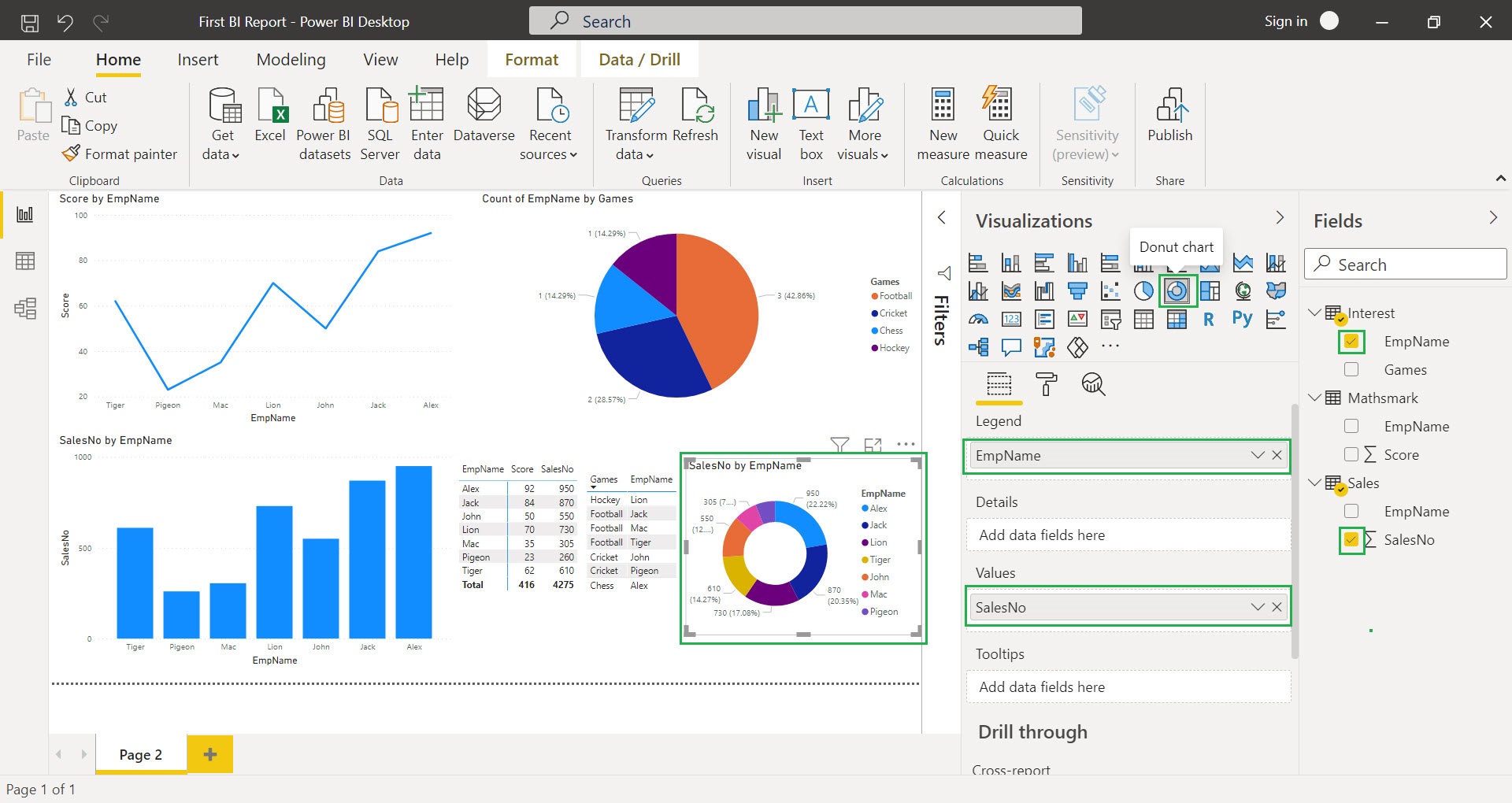1512x803 pixels.
Task: Switch to the Insert ribbon tab
Action: click(x=198, y=60)
